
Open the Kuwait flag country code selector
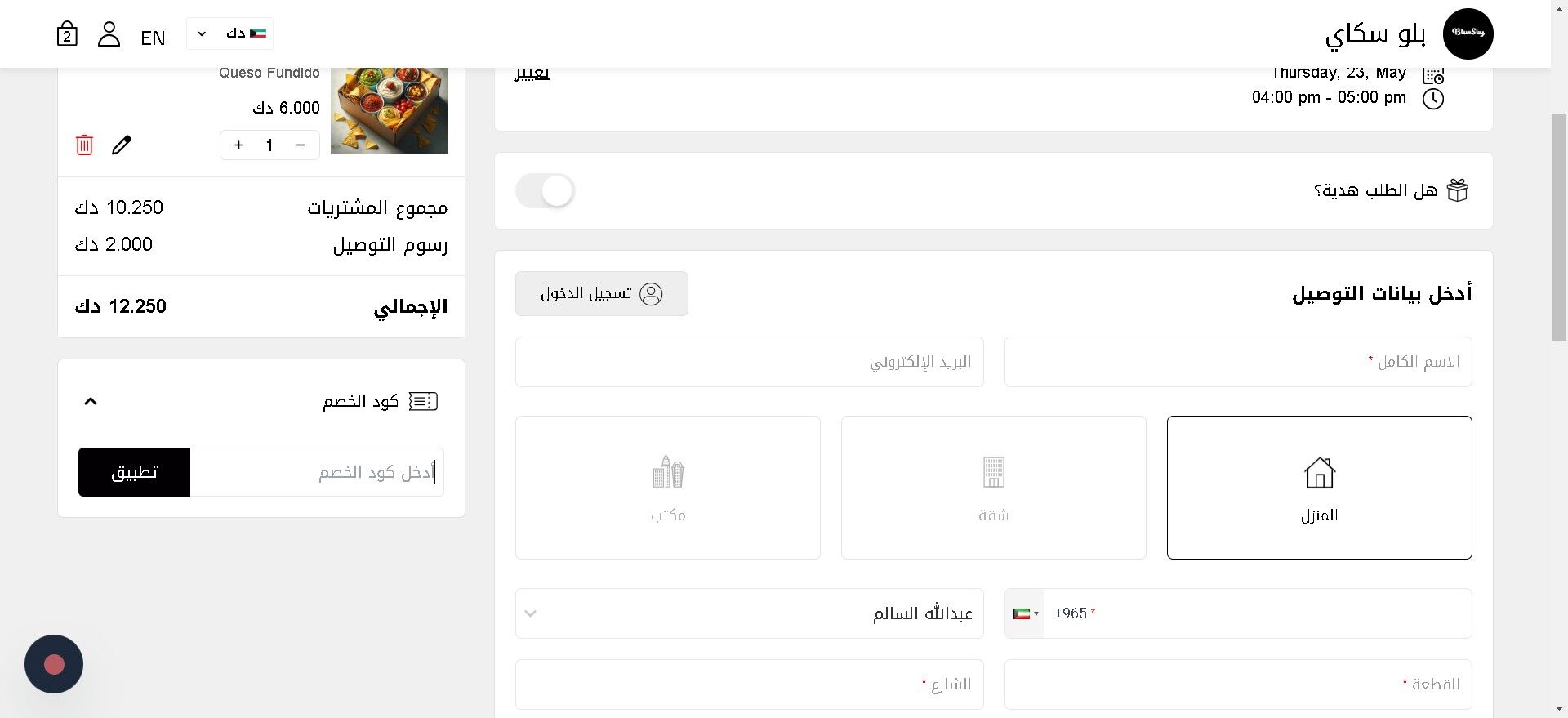(x=1025, y=613)
